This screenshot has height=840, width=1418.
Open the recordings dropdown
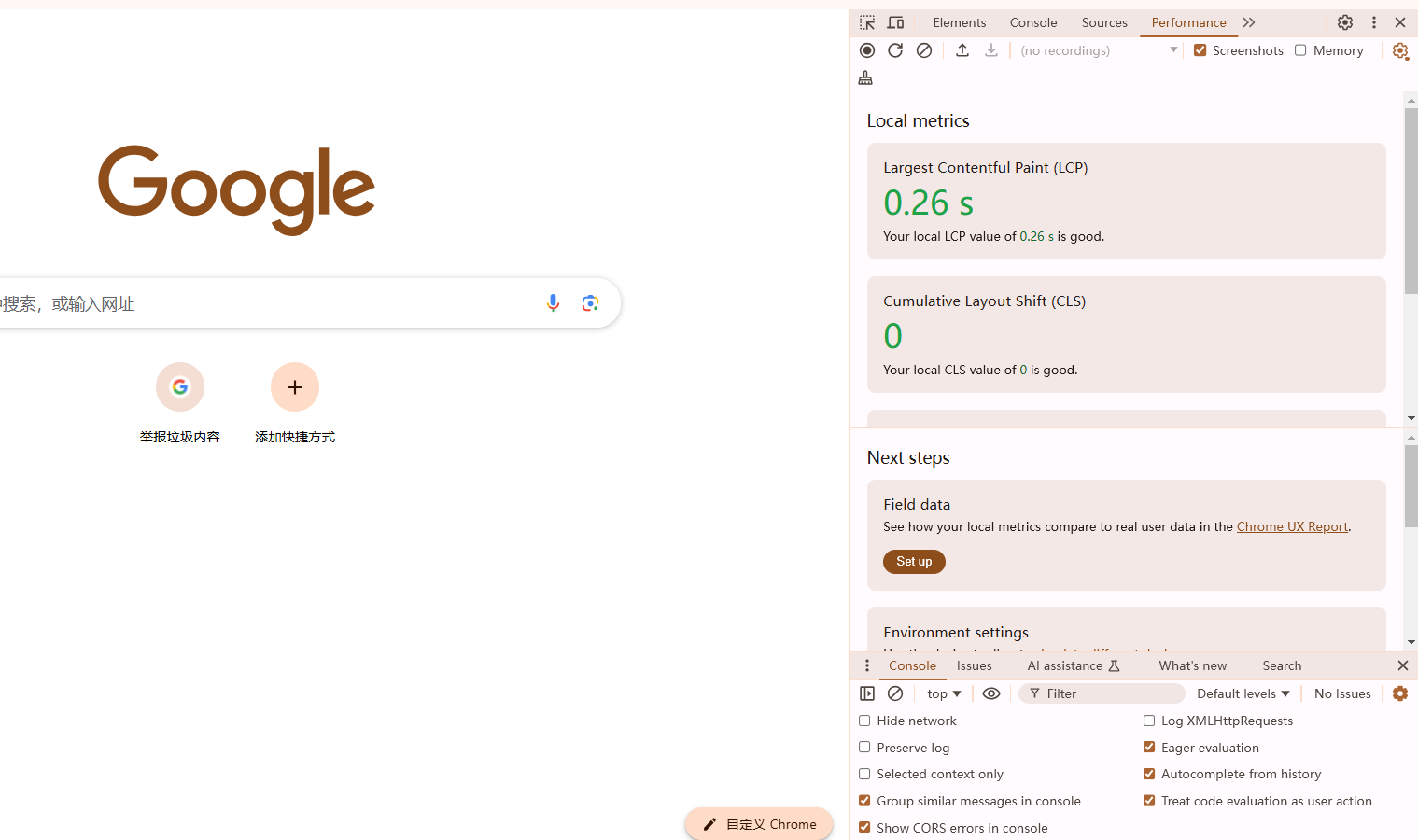point(1100,50)
